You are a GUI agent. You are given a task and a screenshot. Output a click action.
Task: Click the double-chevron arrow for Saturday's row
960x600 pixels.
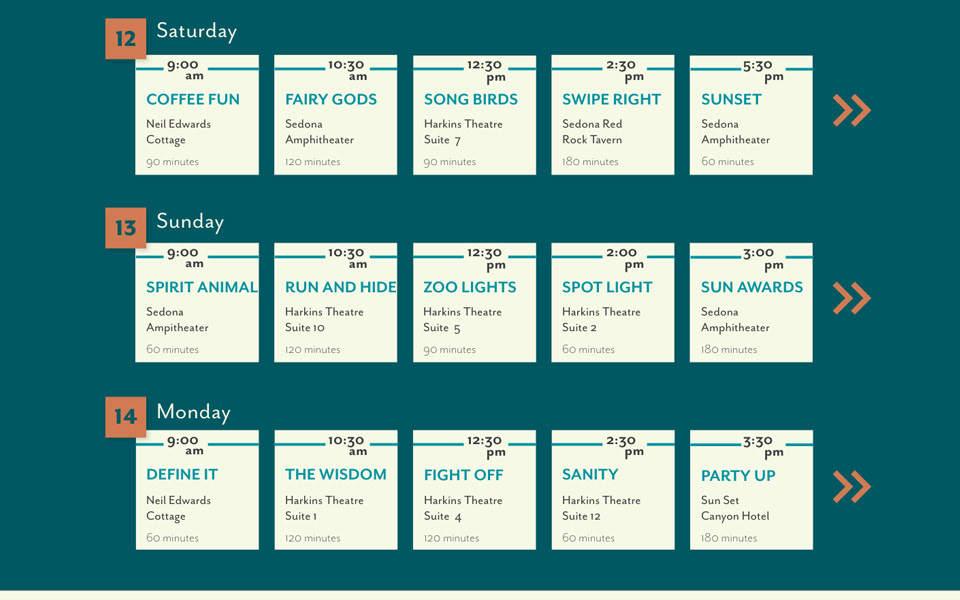[851, 110]
